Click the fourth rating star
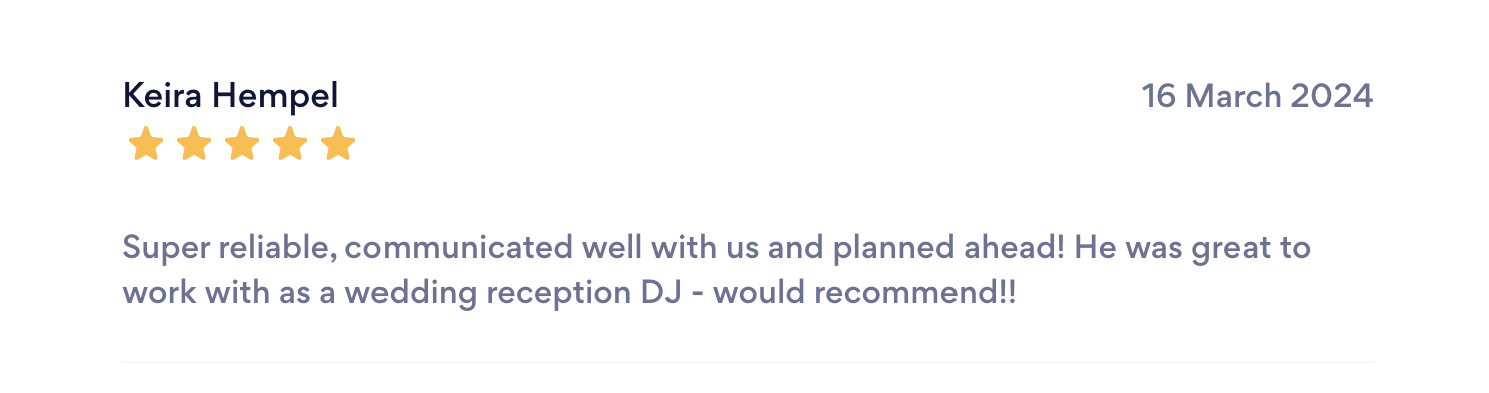 (290, 144)
